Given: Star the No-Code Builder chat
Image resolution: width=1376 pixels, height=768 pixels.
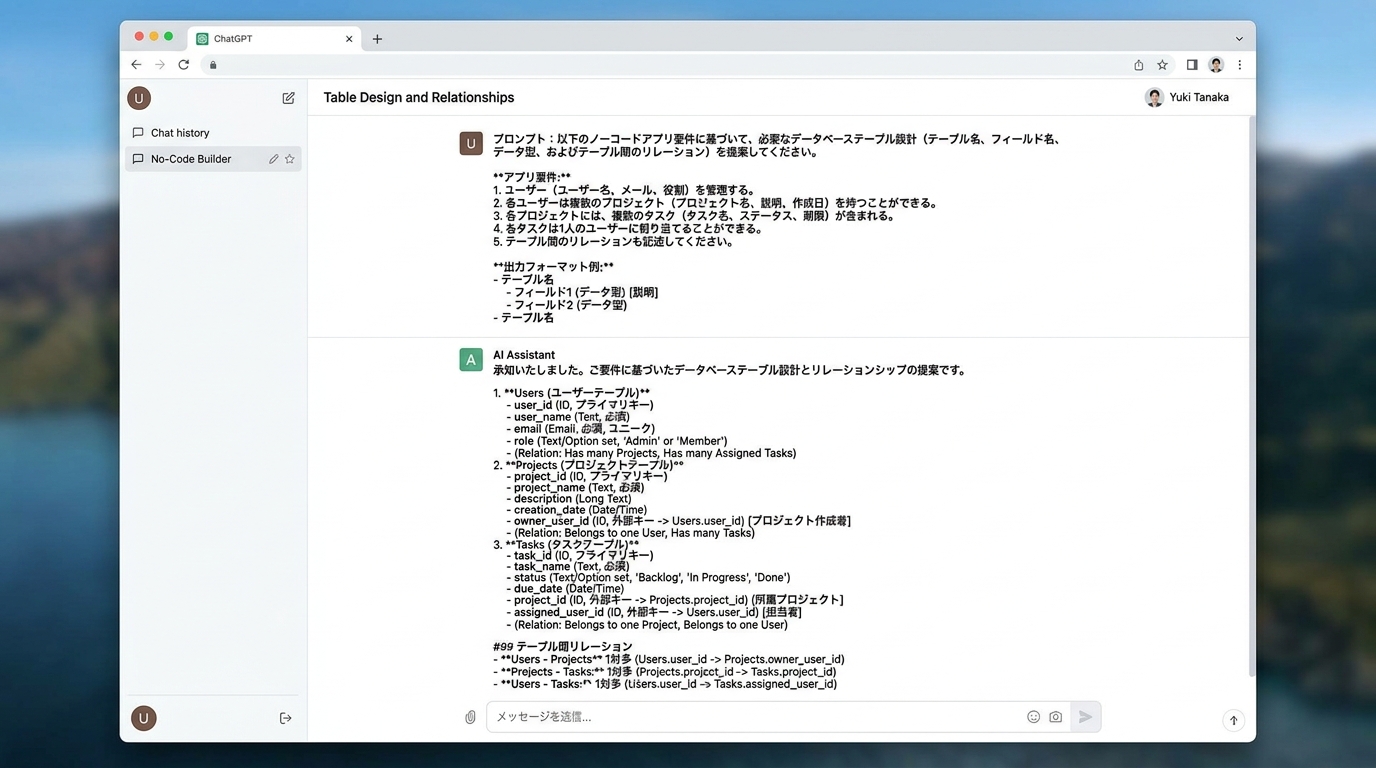Looking at the screenshot, I should coord(290,159).
